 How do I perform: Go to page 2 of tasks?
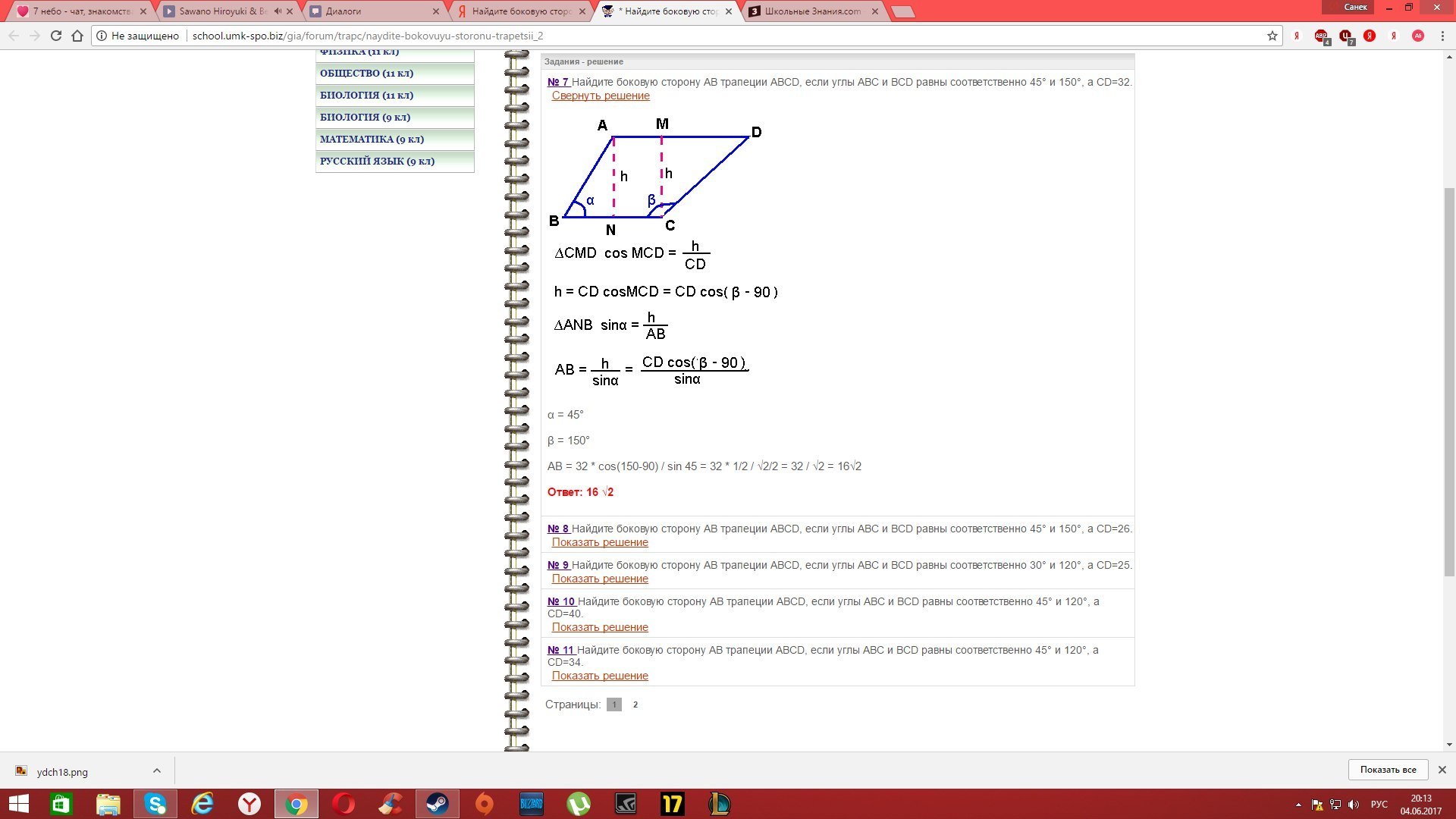coord(635,704)
